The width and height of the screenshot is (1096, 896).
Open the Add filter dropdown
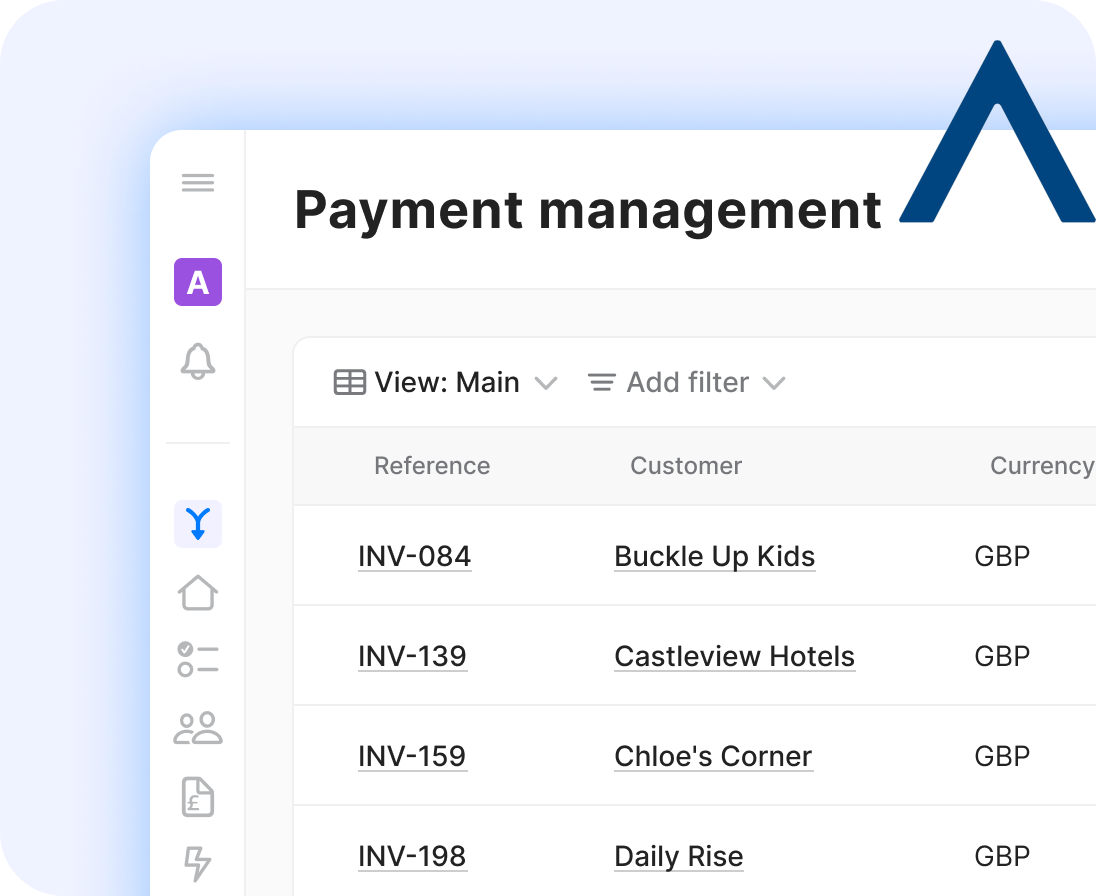pyautogui.click(x=687, y=382)
